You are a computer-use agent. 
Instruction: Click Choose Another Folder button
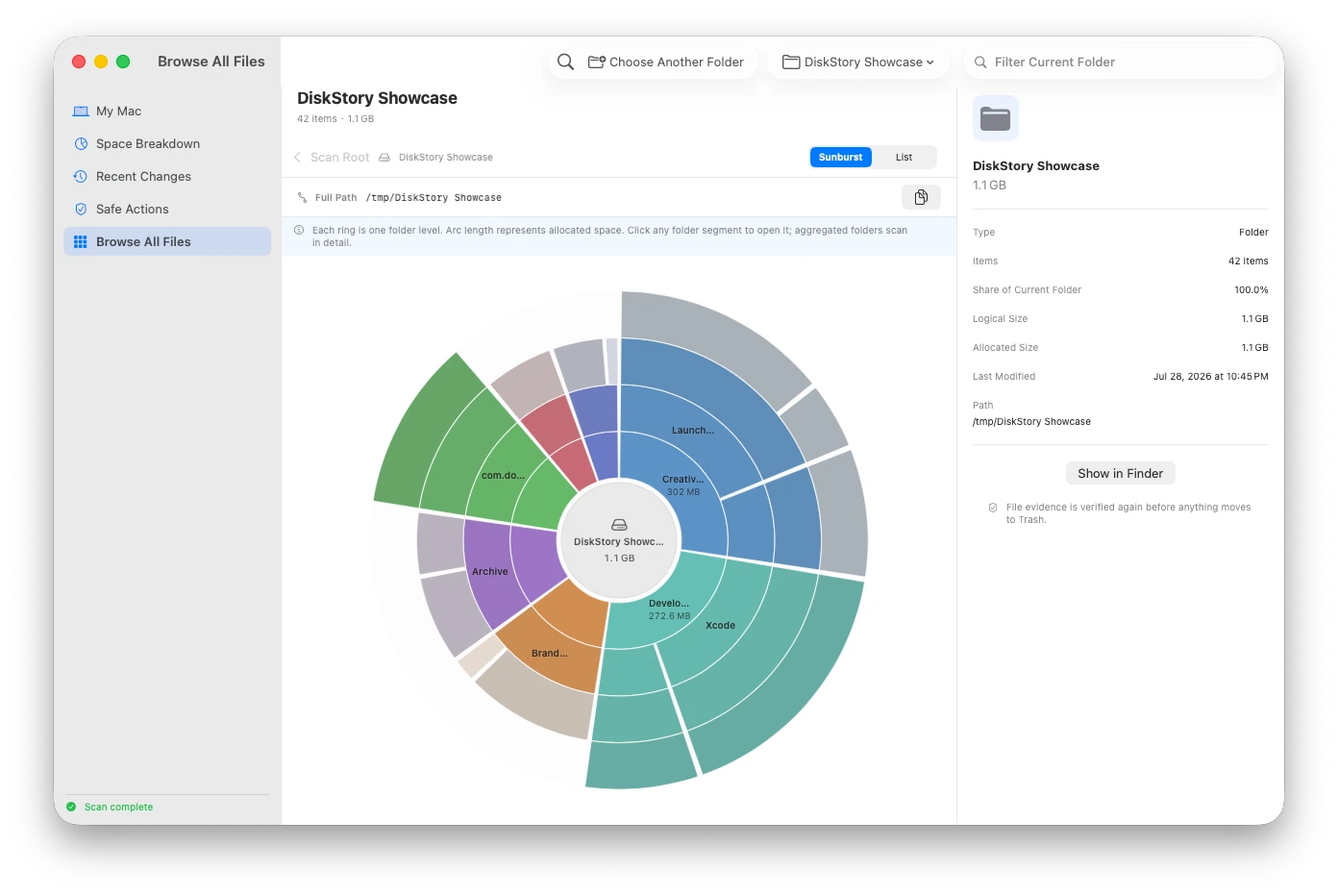click(665, 62)
